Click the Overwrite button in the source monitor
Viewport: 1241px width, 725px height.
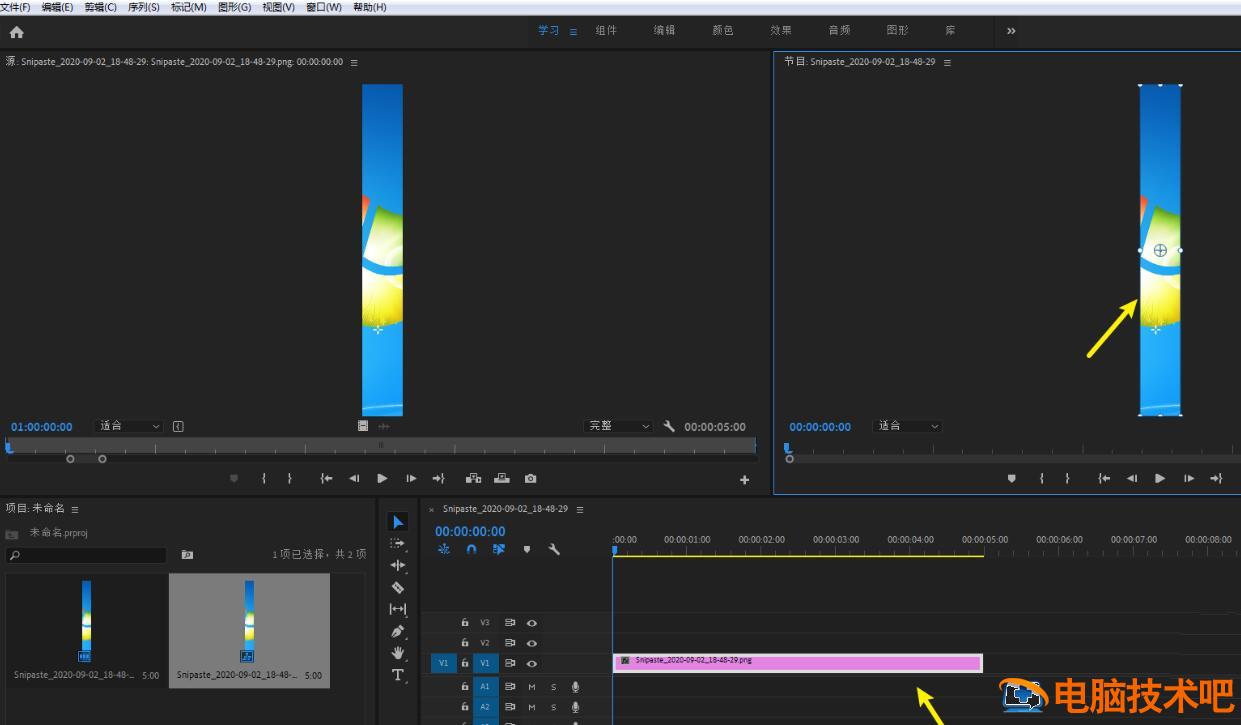point(502,479)
